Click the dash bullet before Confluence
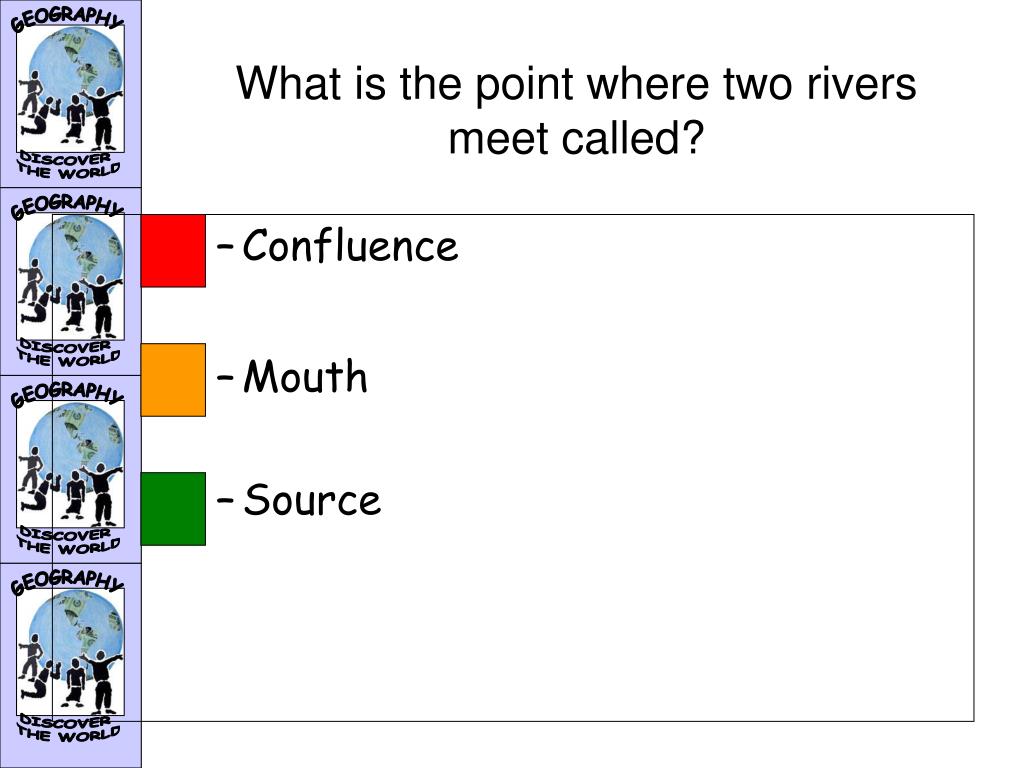The image size is (1024, 768). pyautogui.click(x=225, y=247)
